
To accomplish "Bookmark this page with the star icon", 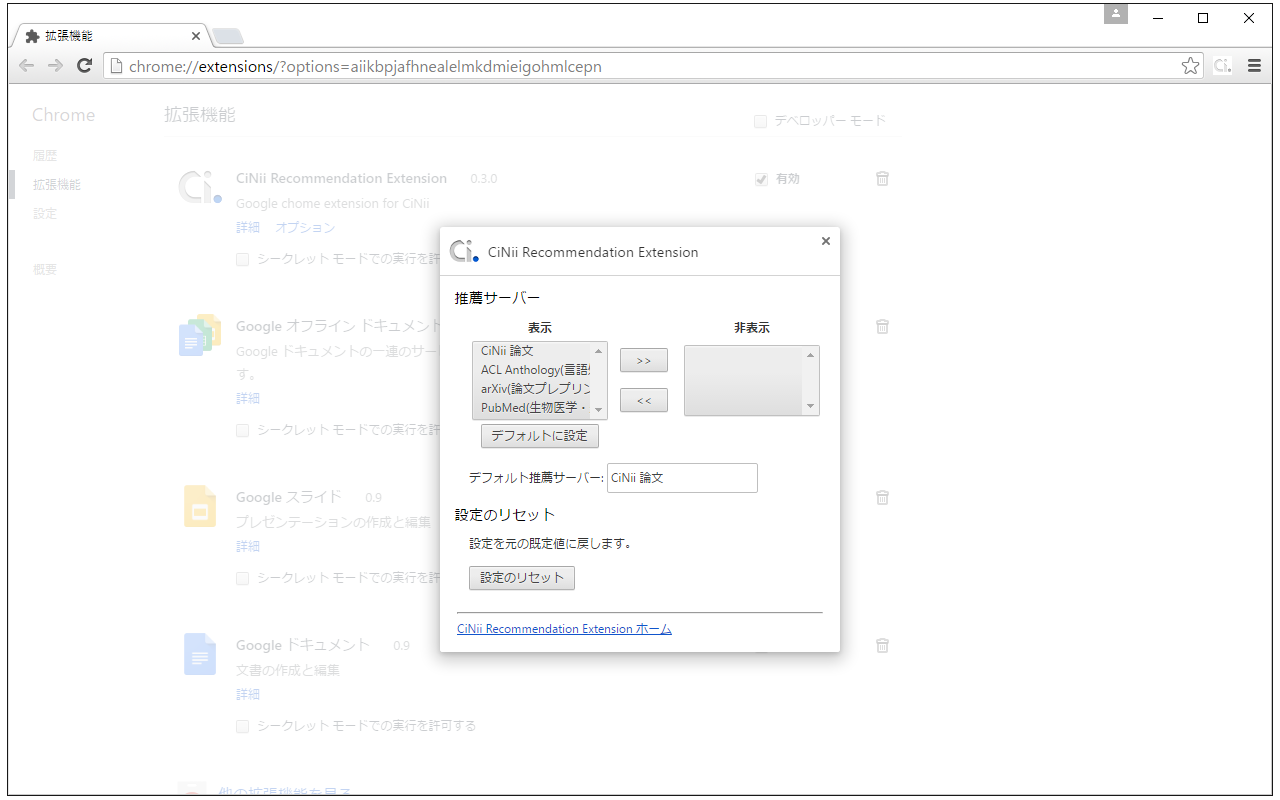I will 1190,66.
